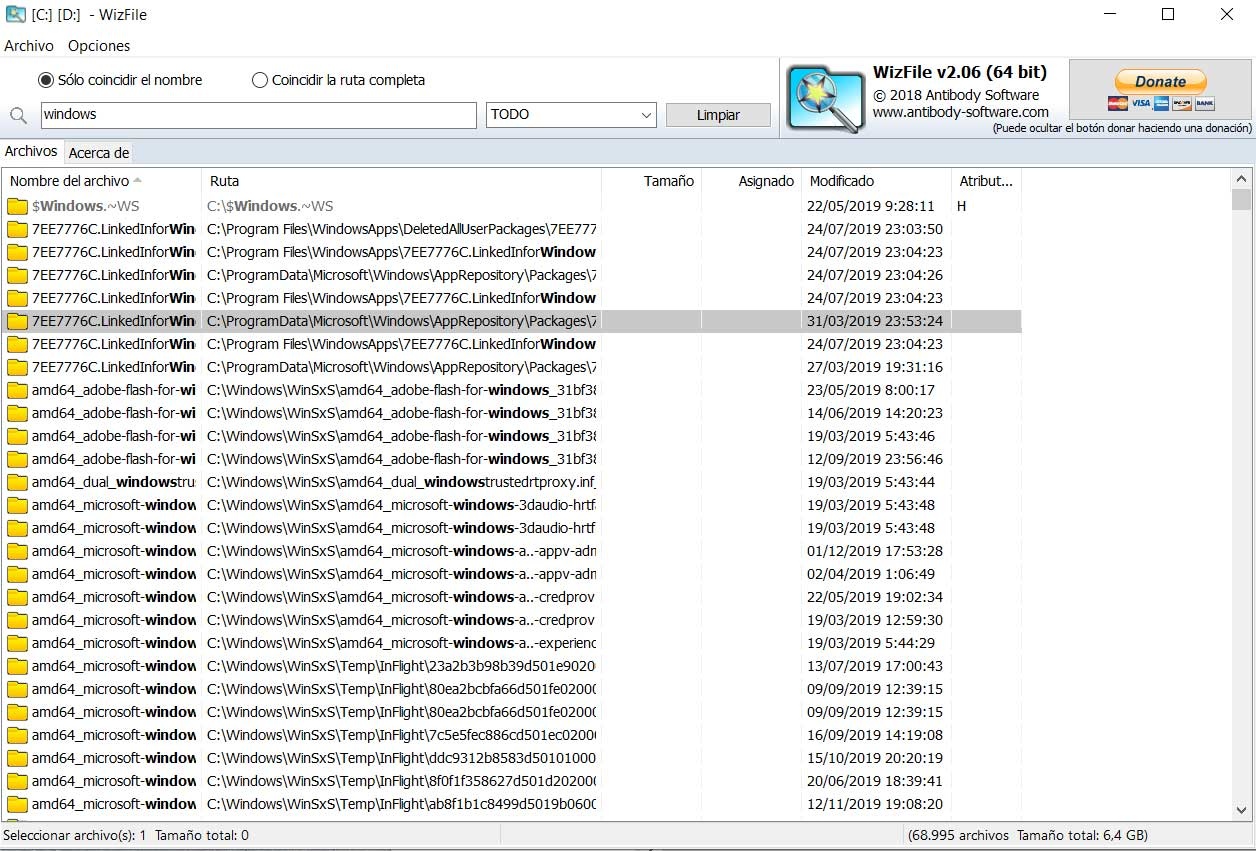The image size is (1256, 851).
Task: Click folder icon of row dated 24/07/2019 23:03:50
Action: [x=17, y=229]
